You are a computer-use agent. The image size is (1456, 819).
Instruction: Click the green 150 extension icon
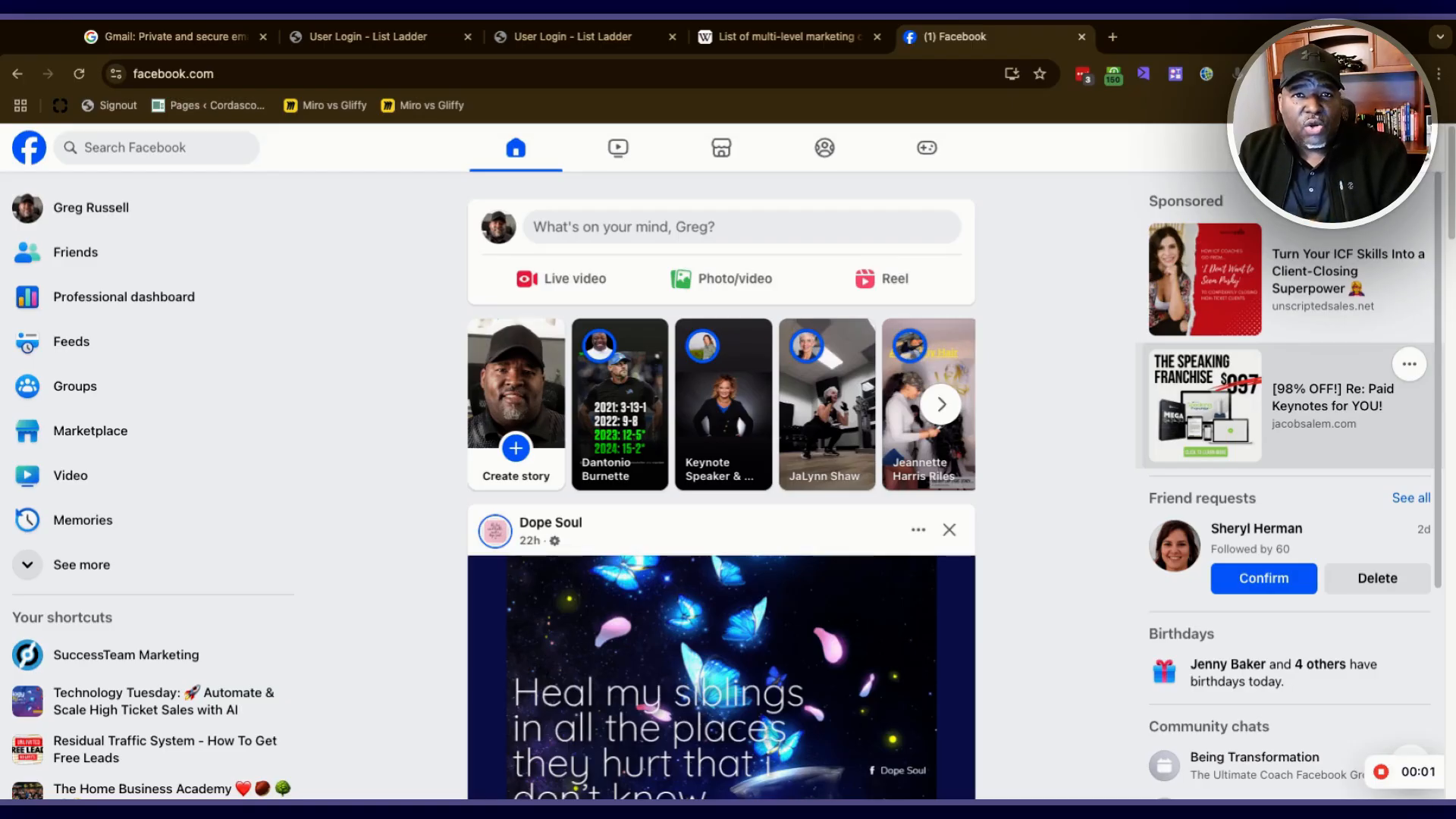(x=1113, y=75)
